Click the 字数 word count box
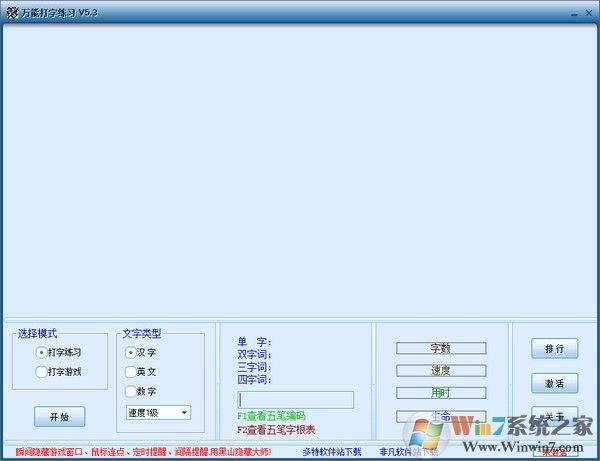The image size is (600, 461). [x=440, y=349]
